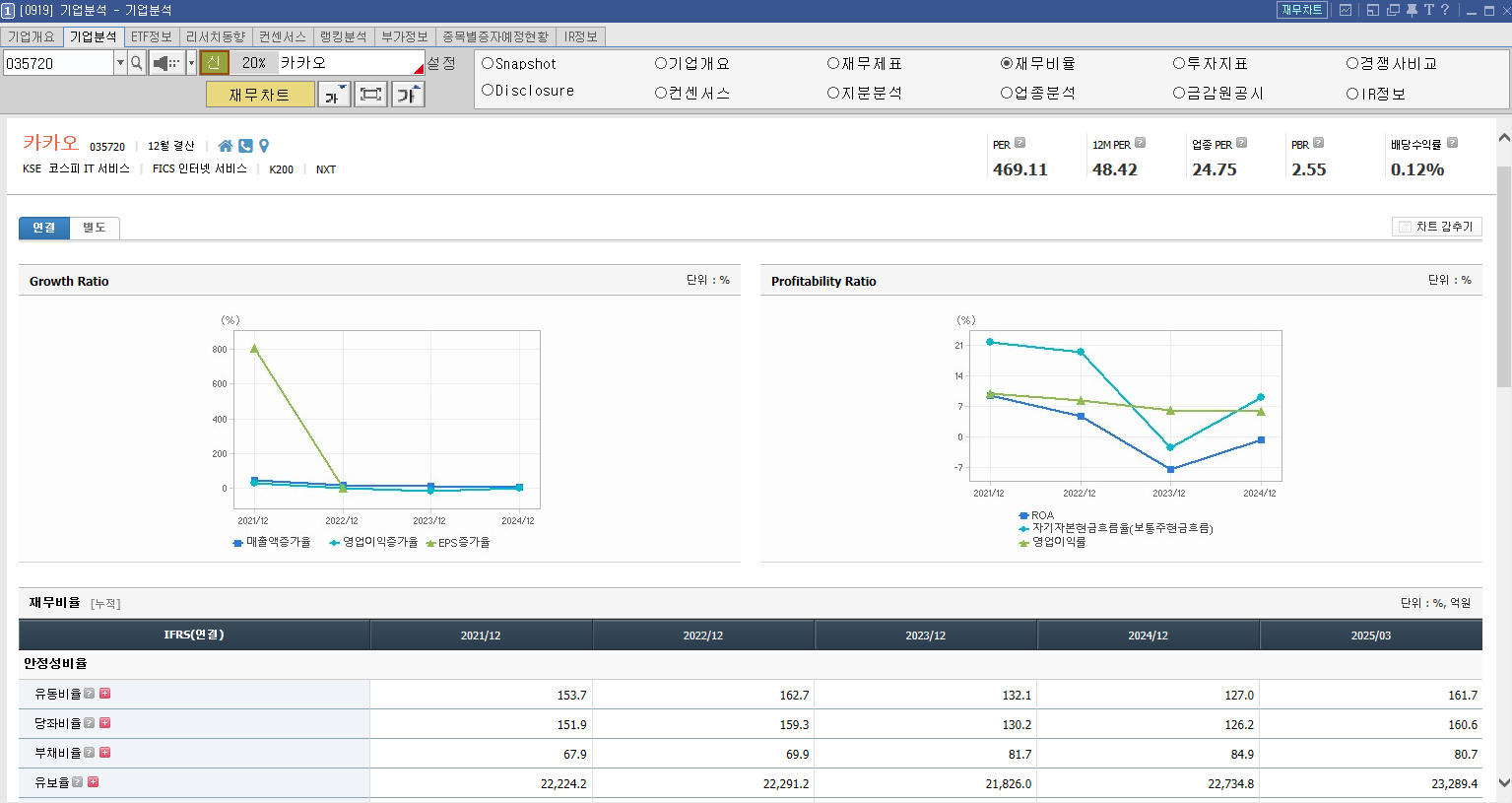Switch to the 별도 statement tab

tap(95, 228)
